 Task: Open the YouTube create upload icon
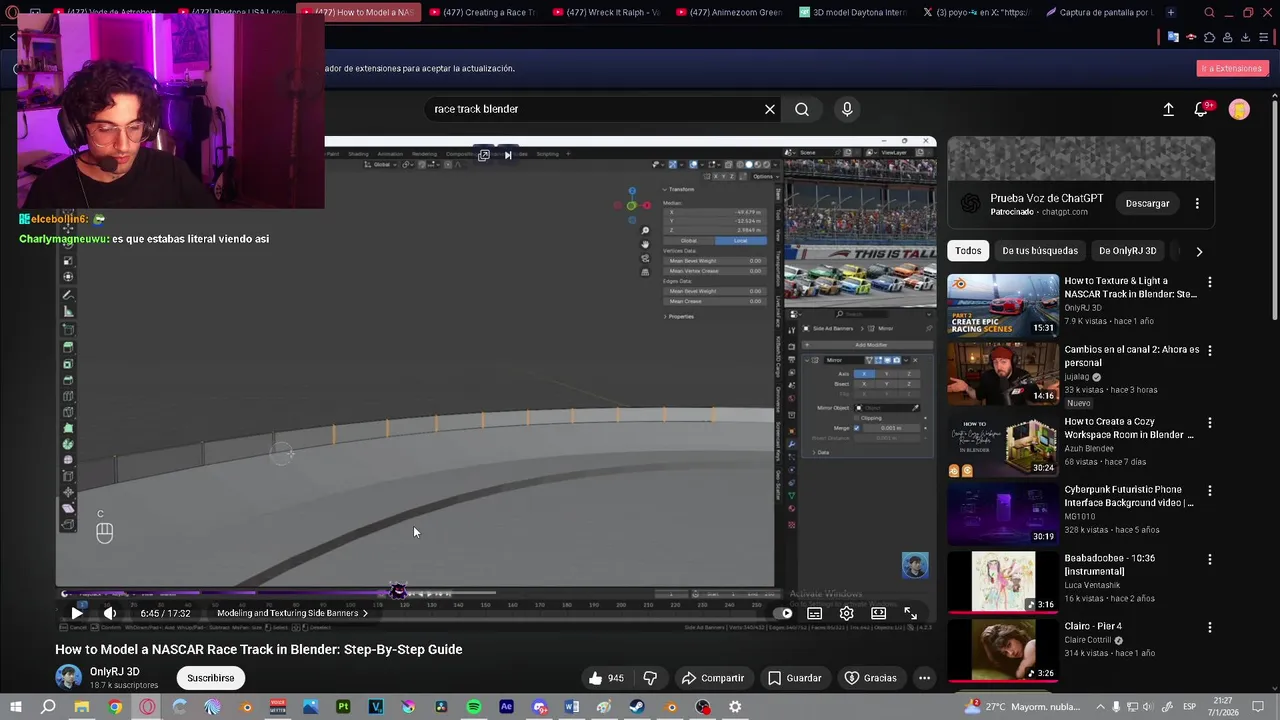(1168, 109)
